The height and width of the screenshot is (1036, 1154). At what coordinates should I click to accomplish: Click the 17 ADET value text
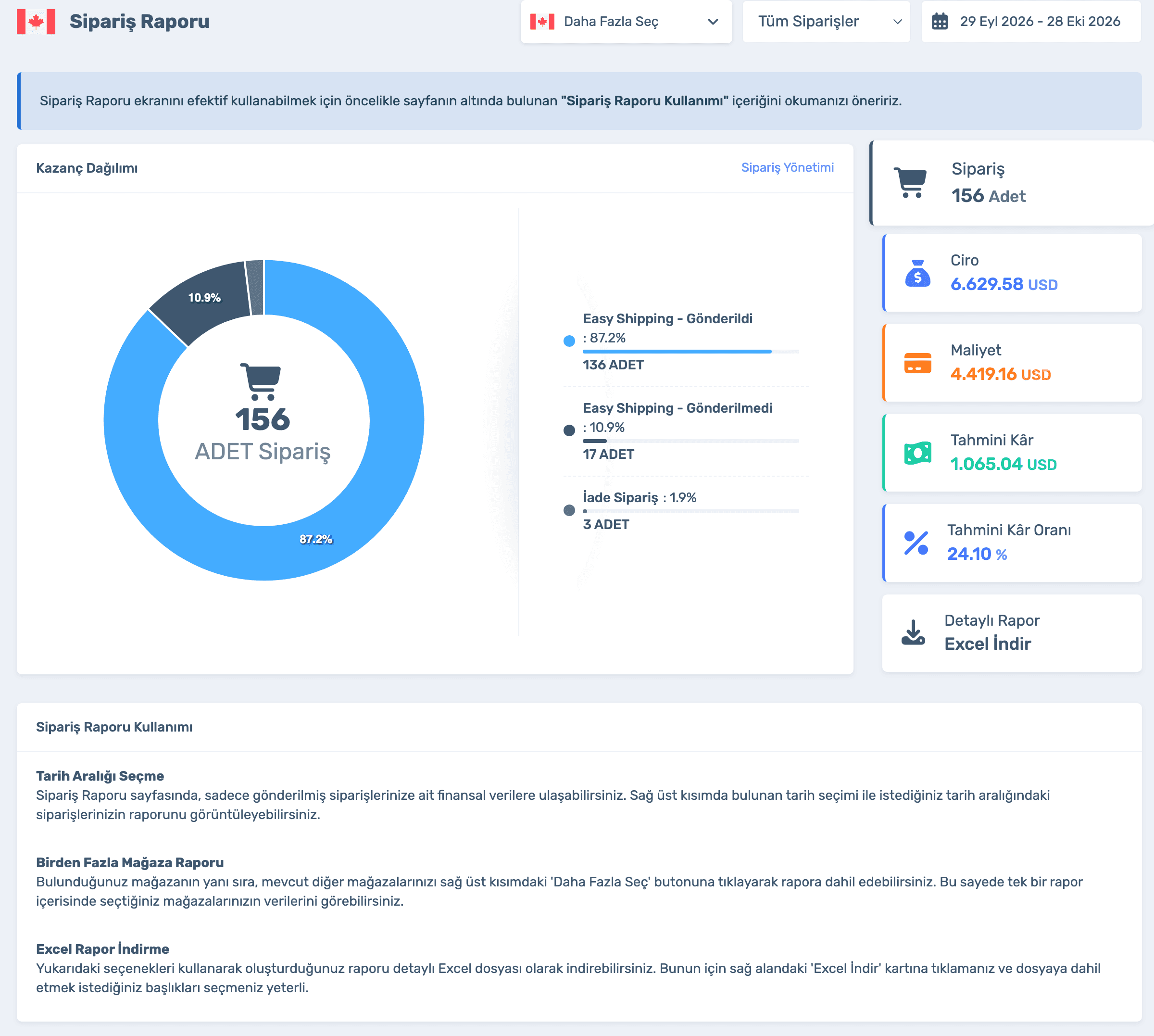click(608, 454)
